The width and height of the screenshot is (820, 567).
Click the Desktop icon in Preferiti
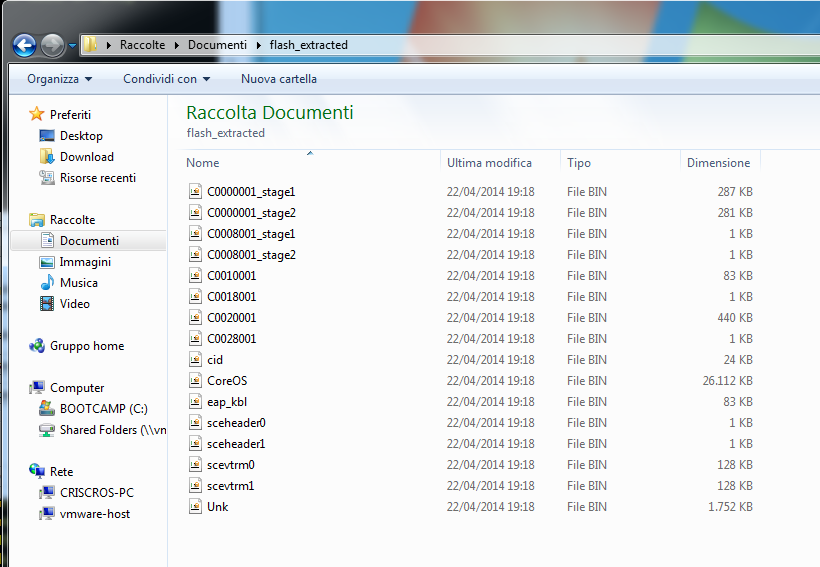pyautogui.click(x=47, y=136)
